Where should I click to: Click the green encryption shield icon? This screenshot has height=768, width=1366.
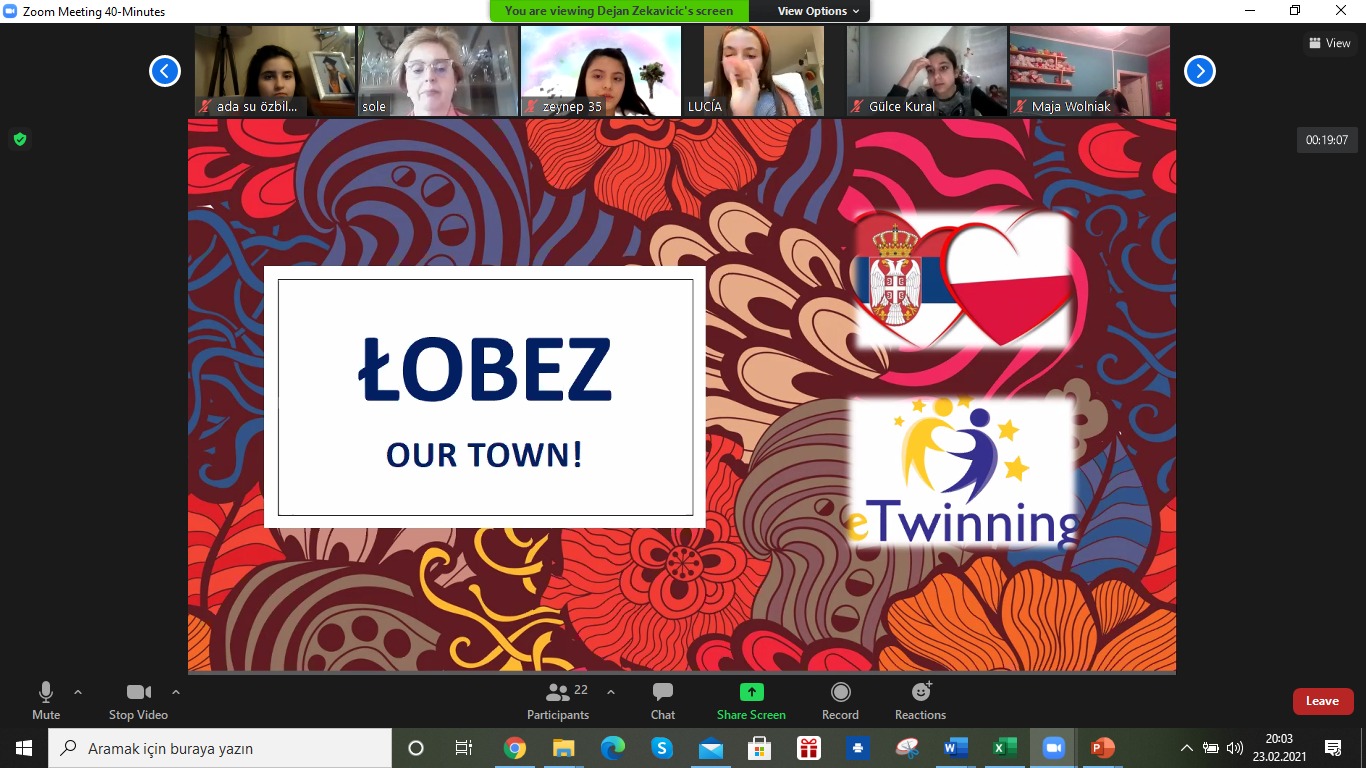(x=20, y=139)
